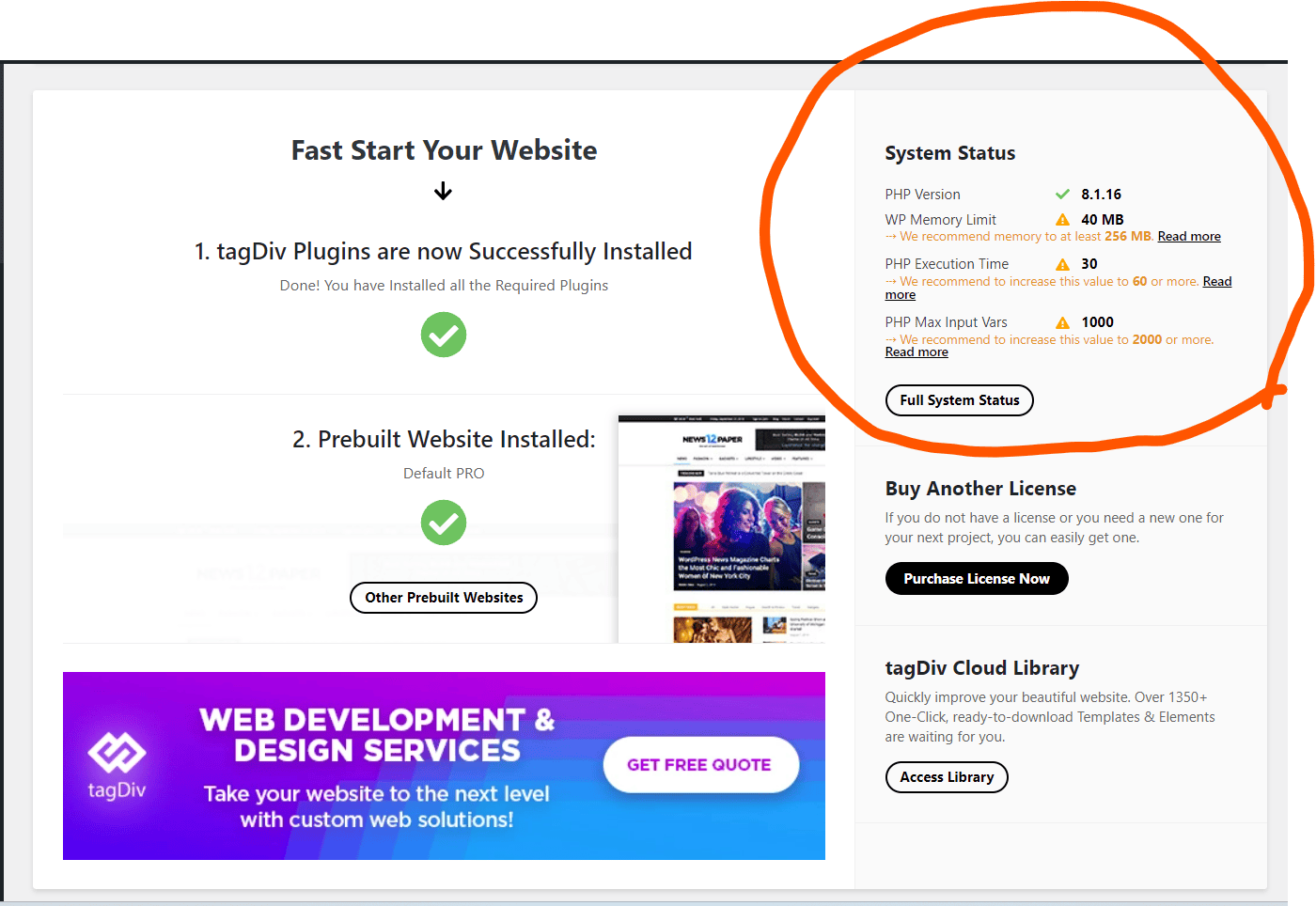Click the warning icon beside WP Memory Limit

pyautogui.click(x=1062, y=220)
